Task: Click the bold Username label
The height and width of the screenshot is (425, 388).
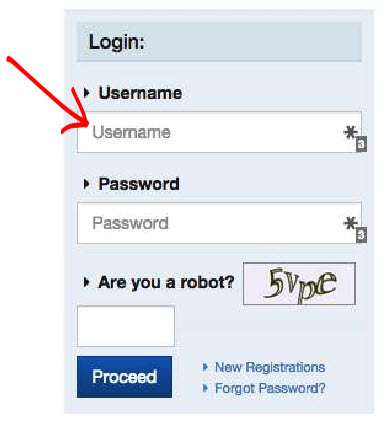Action: point(140,93)
